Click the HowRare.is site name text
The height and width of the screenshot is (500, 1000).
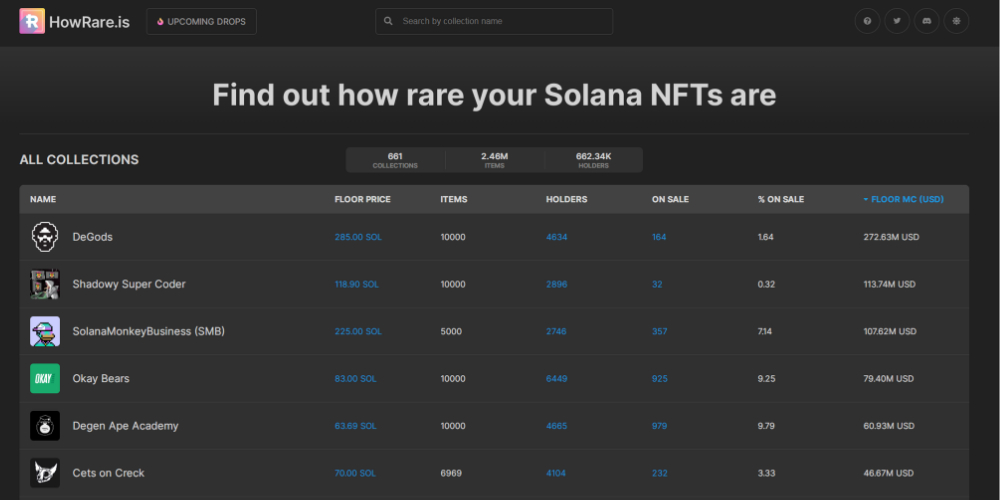[x=89, y=22]
